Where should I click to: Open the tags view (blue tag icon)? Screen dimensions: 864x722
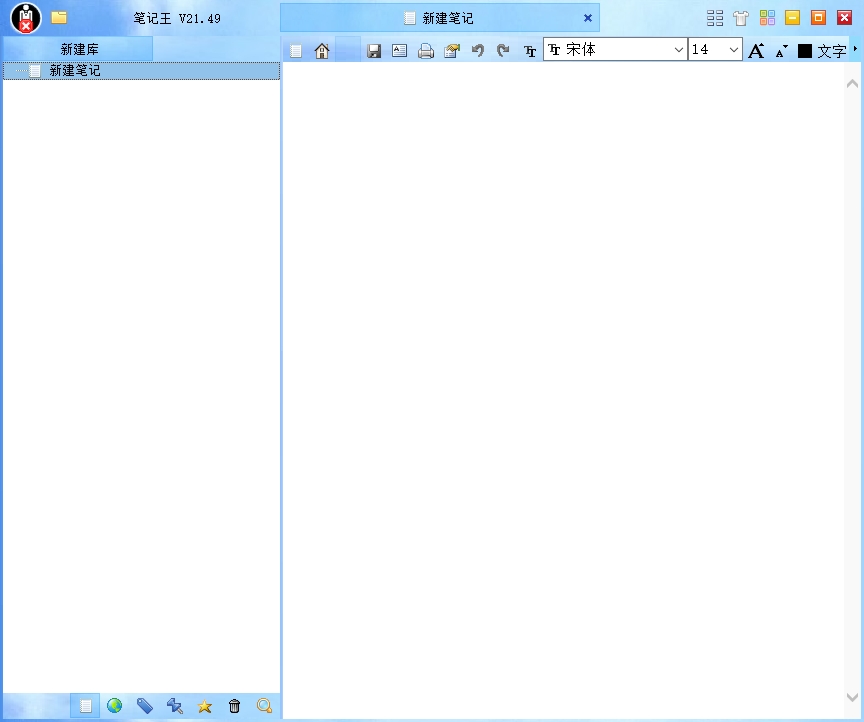(x=145, y=706)
